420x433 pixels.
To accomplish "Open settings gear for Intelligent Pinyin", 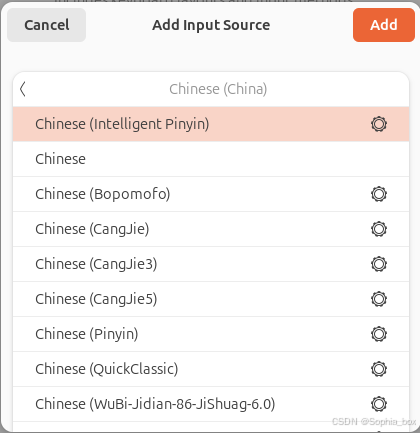I will 379,124.
